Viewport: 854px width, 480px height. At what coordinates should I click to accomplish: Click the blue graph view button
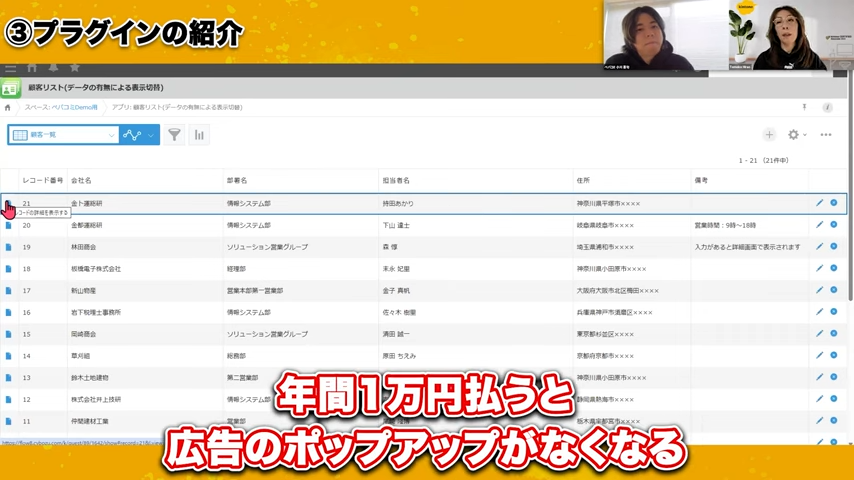tap(132, 135)
